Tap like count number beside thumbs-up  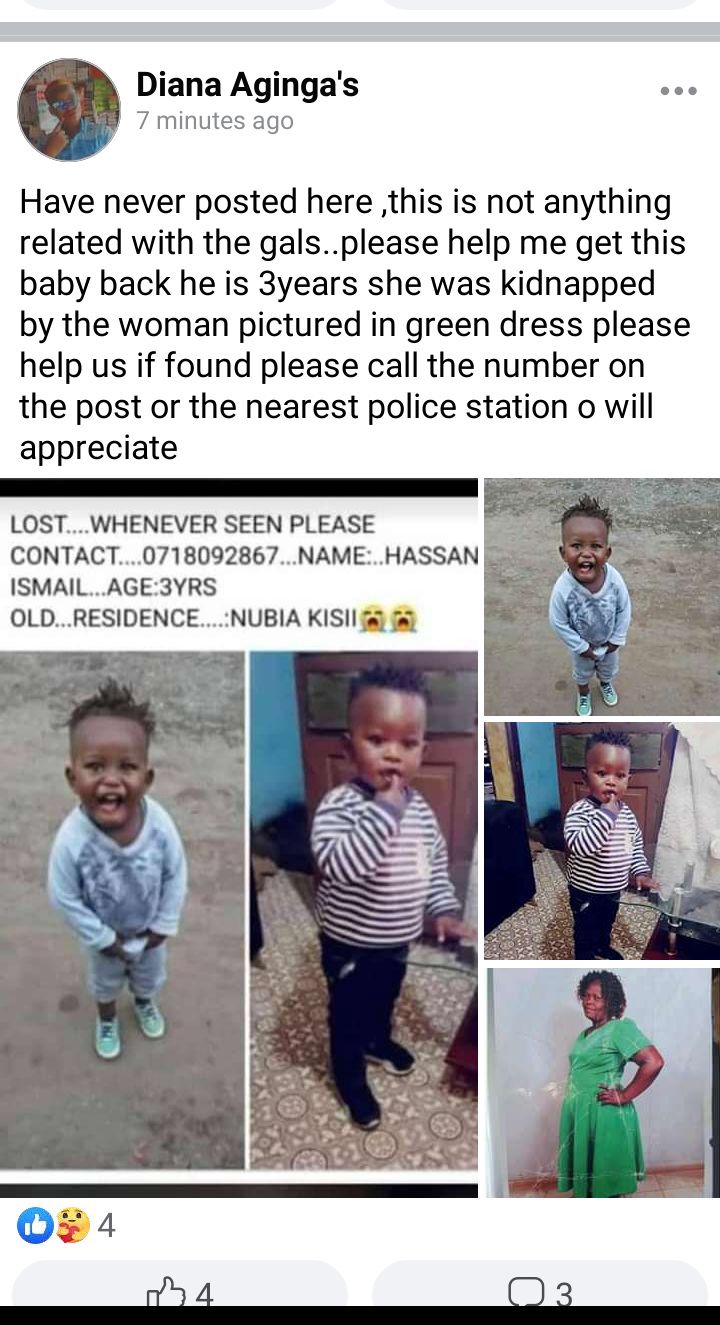pos(203,1295)
